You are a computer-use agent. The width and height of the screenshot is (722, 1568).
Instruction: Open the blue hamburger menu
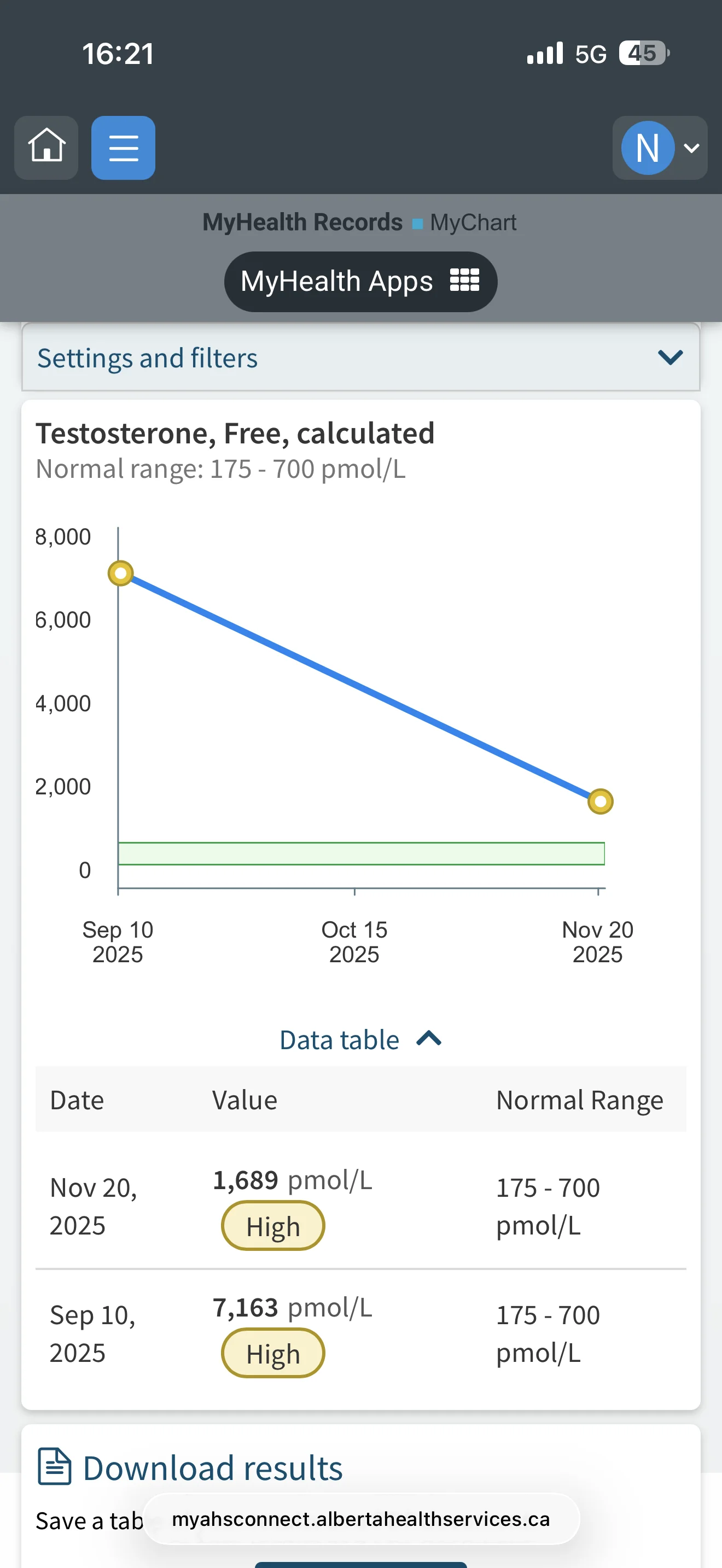click(x=123, y=147)
